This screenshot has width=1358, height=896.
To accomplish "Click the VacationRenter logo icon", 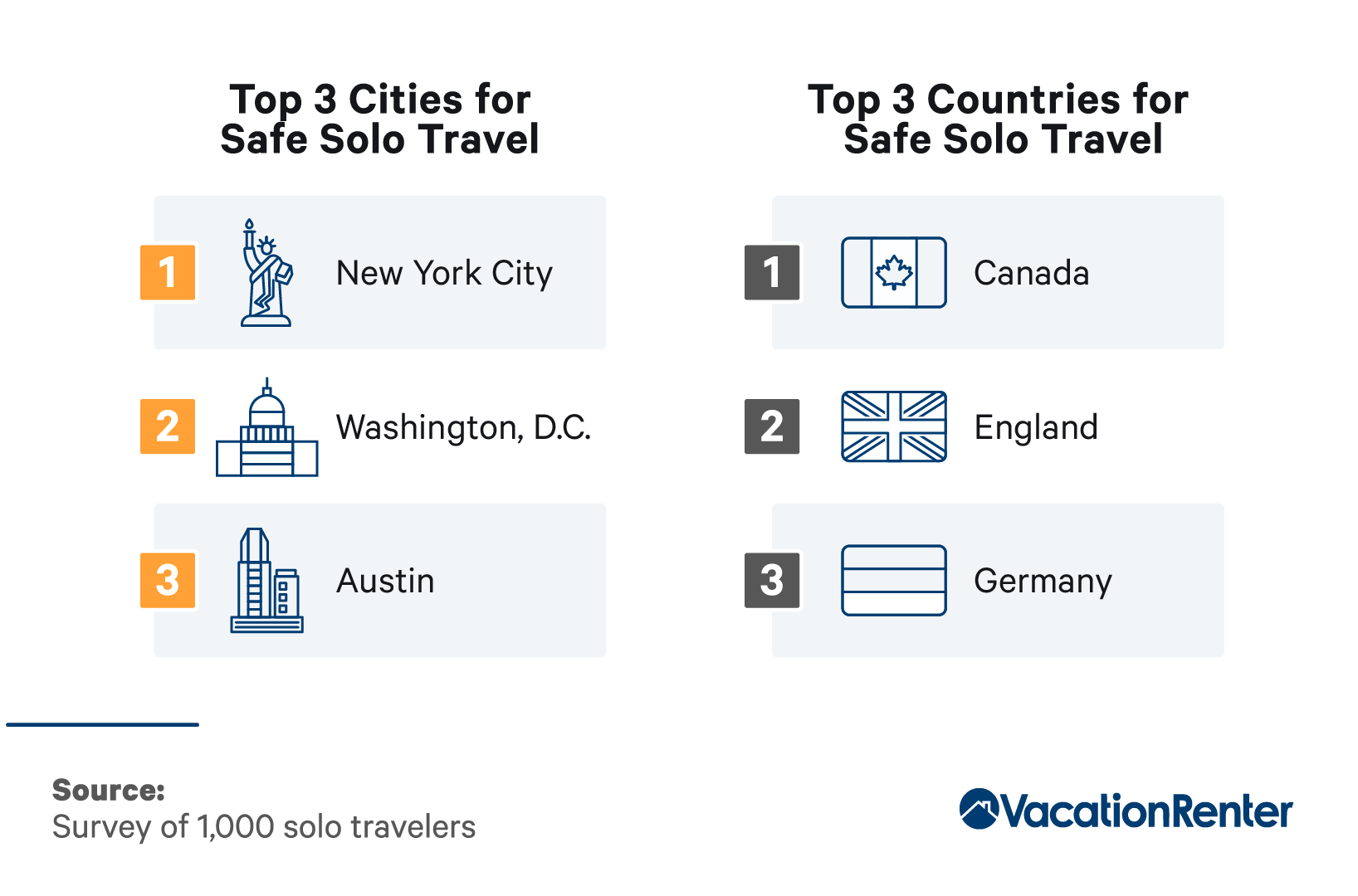I will [979, 809].
